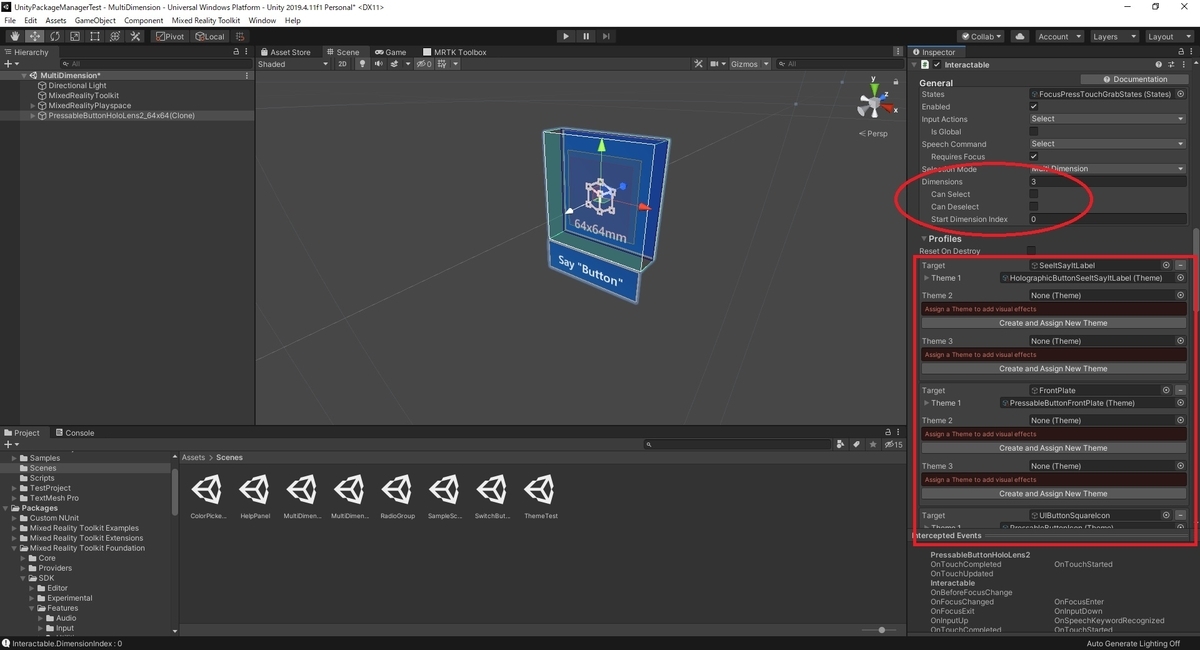1200x650 pixels.
Task: Select the Hand tool in the toolbar
Action: pyautogui.click(x=14, y=36)
